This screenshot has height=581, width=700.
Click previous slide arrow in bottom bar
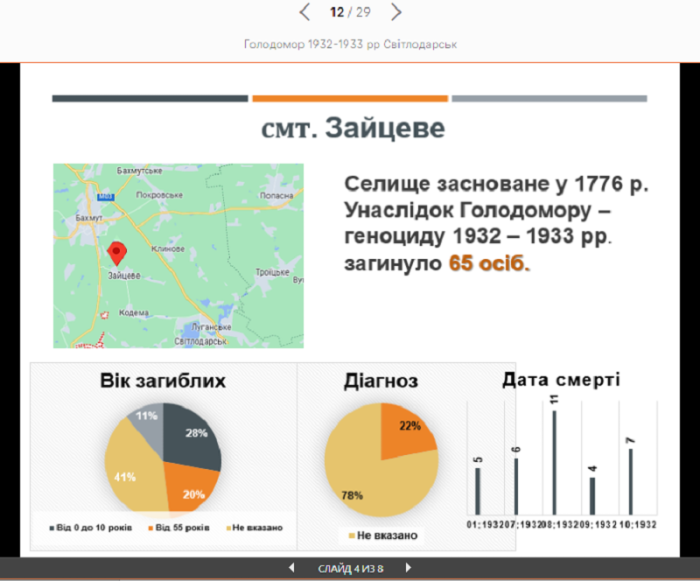coord(291,568)
